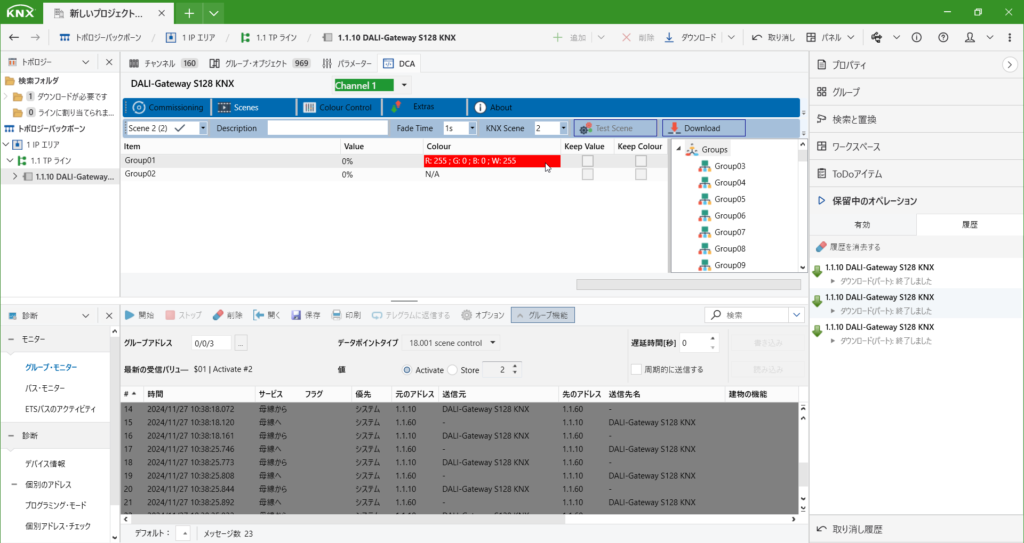The width and height of the screenshot is (1024, 543).
Task: Select the Activate radio button
Action: [407, 370]
